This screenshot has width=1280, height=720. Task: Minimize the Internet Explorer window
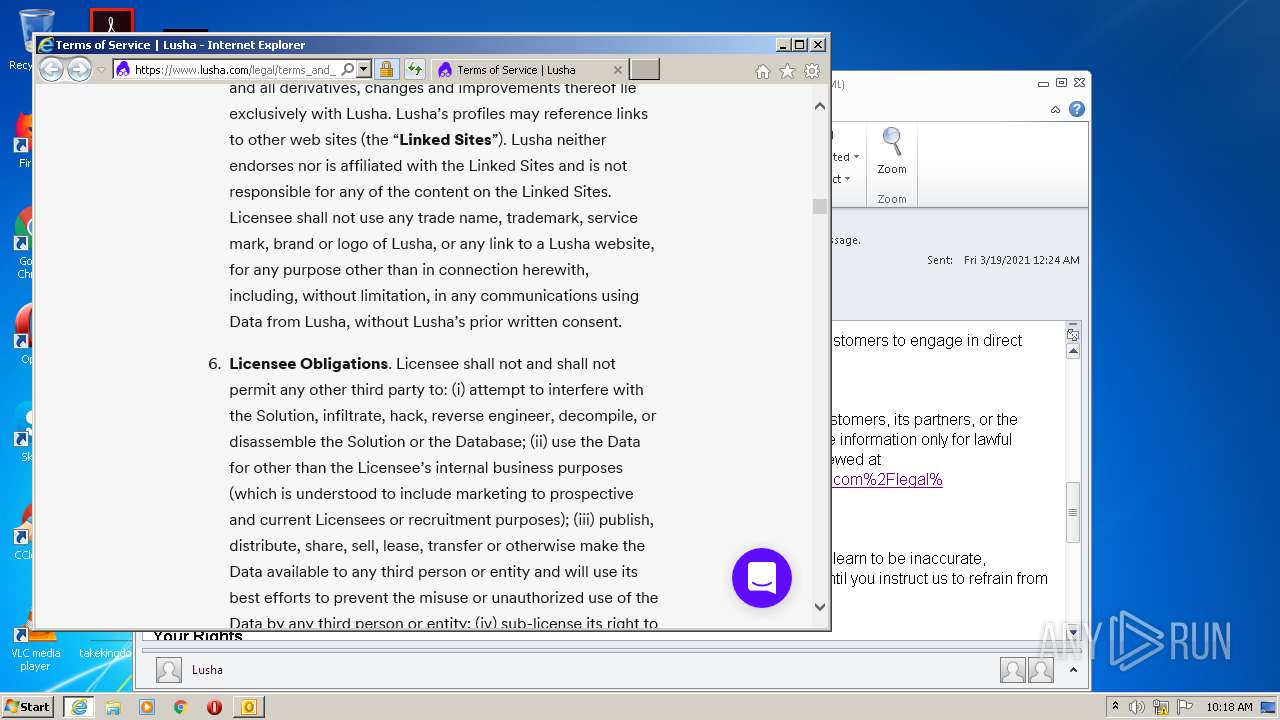pyautogui.click(x=782, y=45)
